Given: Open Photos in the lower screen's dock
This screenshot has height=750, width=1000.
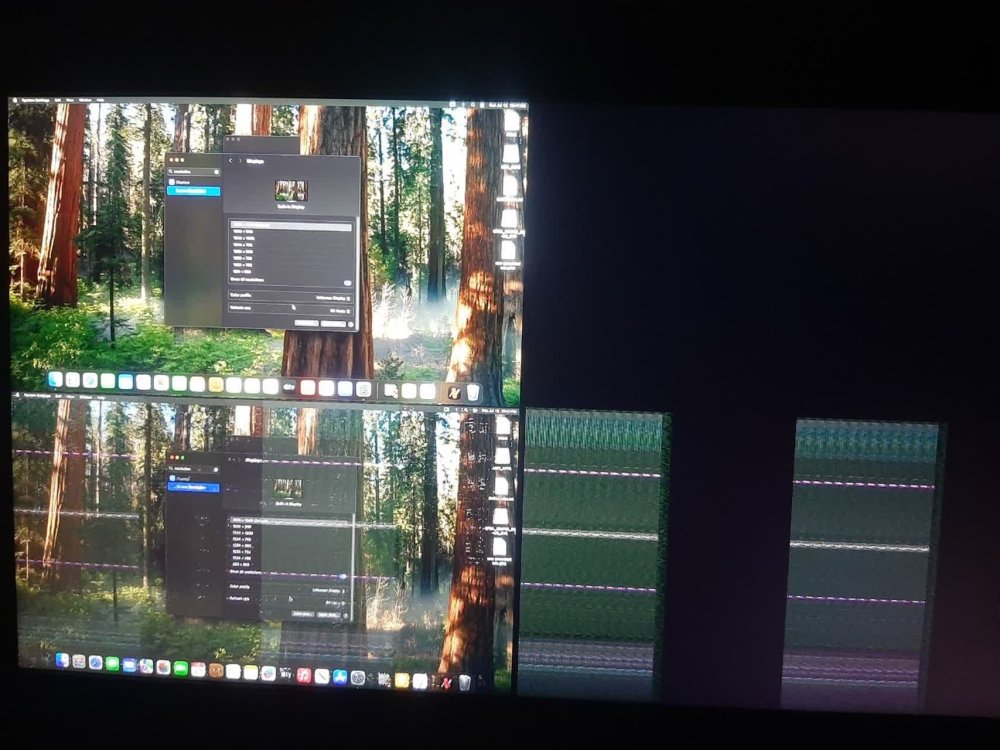Looking at the screenshot, I should click(163, 667).
